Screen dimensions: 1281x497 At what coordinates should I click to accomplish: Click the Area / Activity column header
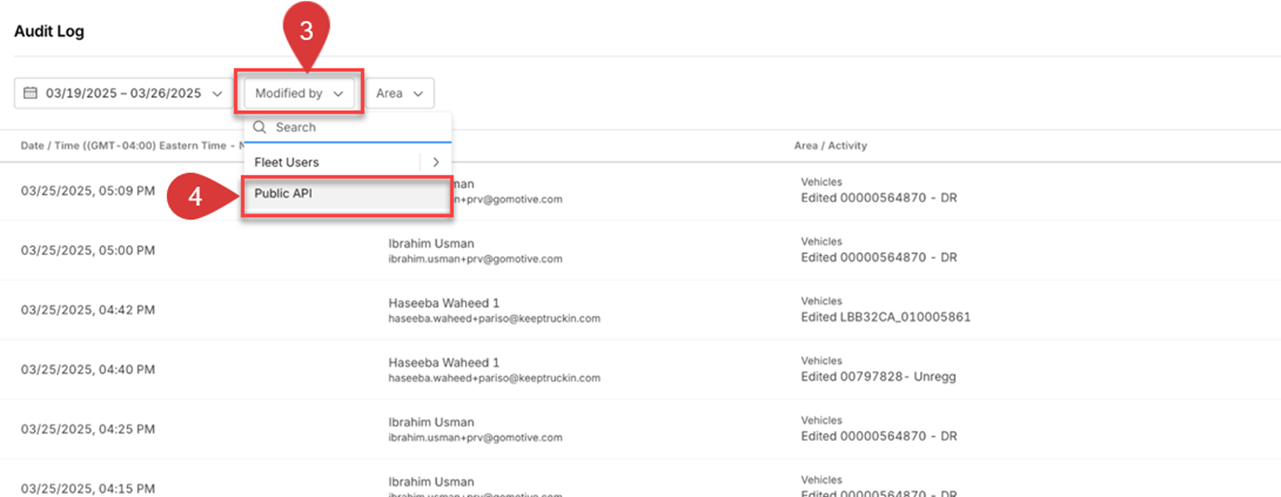pyautogui.click(x=830, y=146)
